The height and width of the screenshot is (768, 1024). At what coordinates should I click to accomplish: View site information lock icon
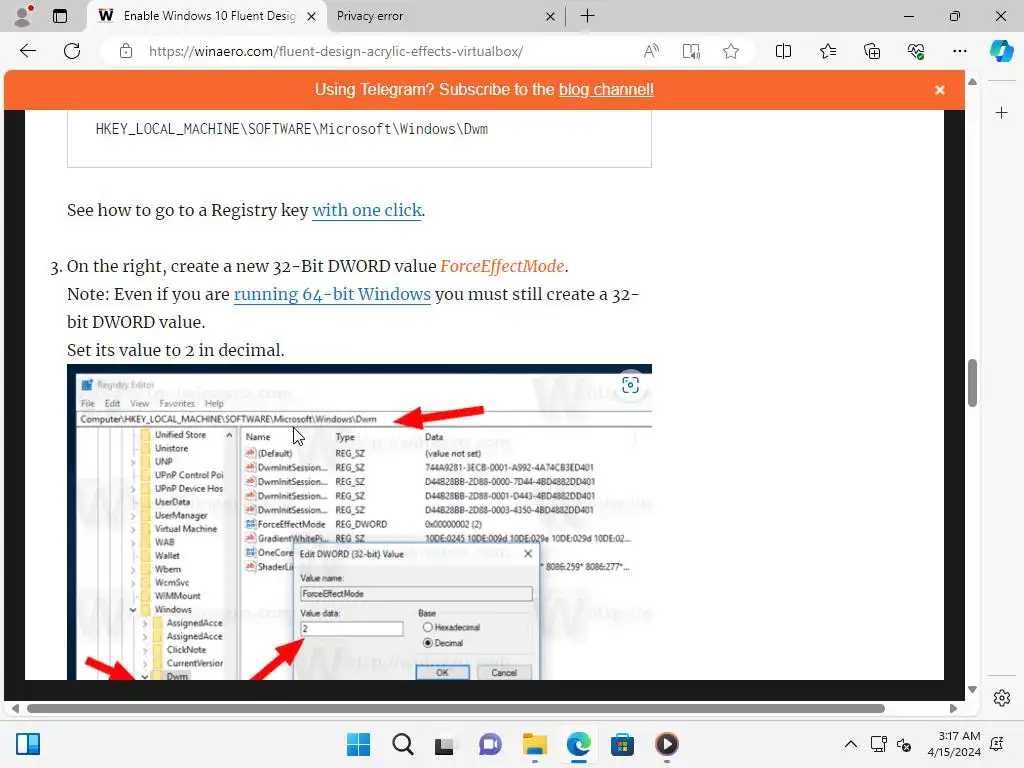126,51
